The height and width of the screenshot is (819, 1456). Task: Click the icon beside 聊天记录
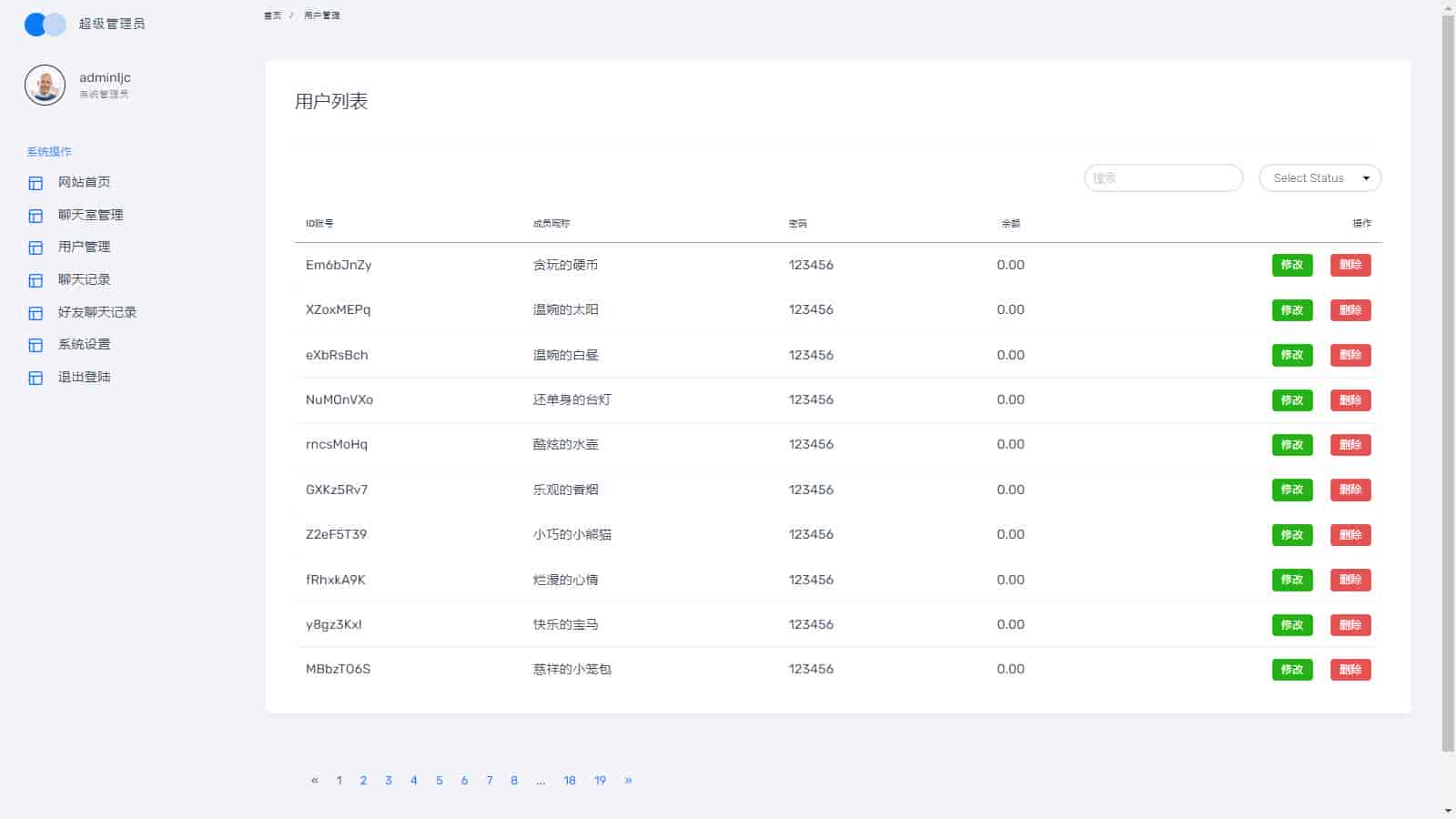click(x=35, y=280)
